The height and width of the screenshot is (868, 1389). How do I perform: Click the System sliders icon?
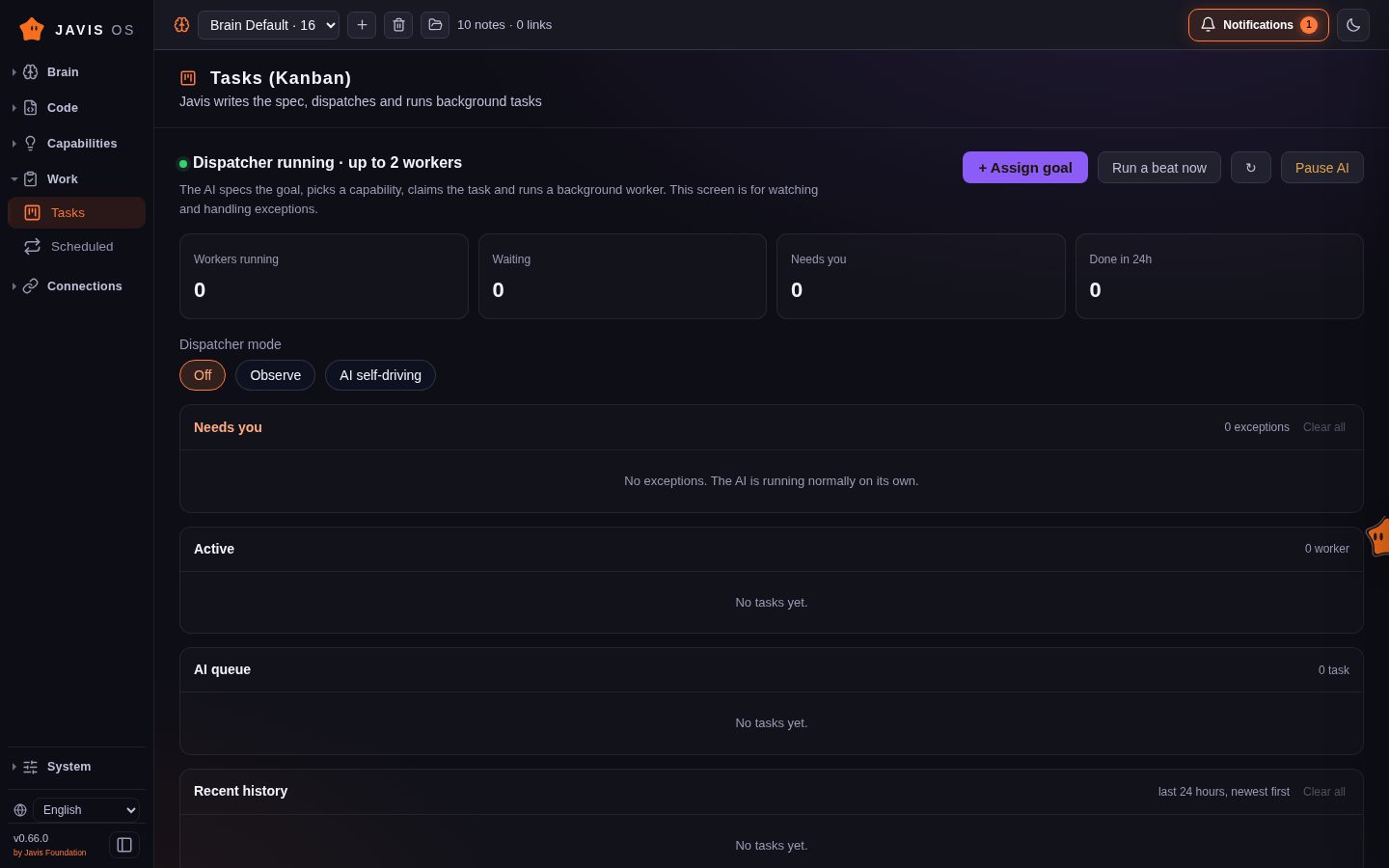[x=31, y=767]
